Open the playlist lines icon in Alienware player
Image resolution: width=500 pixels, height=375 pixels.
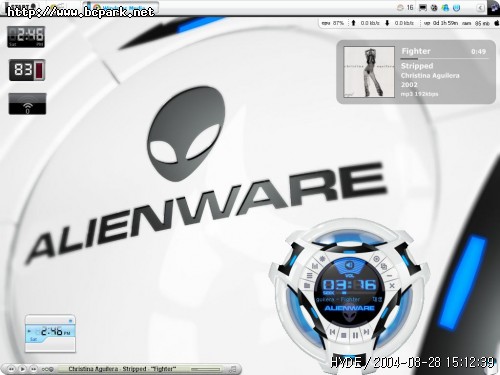310,275
